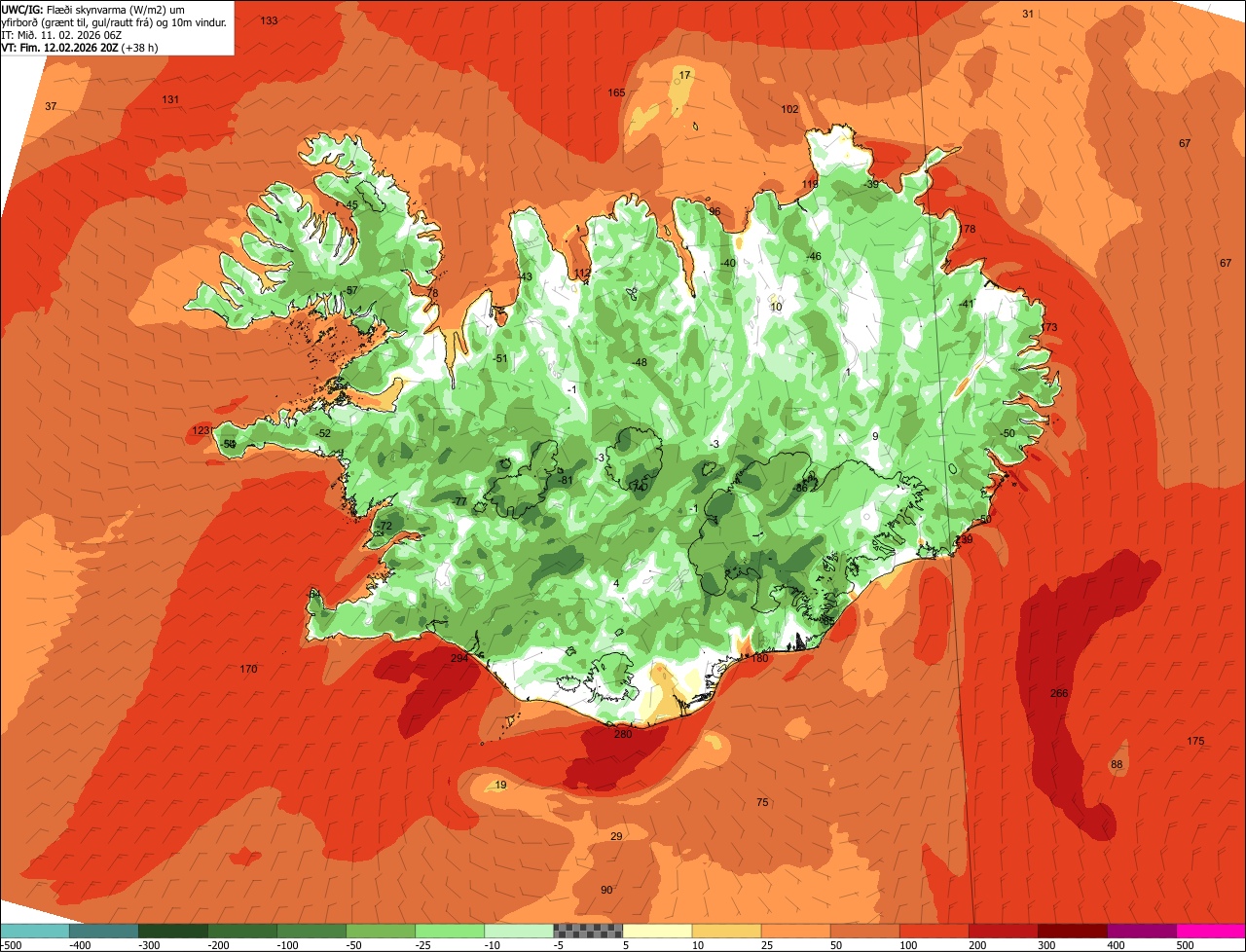Click the flux value '133' over the sea

pyautogui.click(x=269, y=20)
